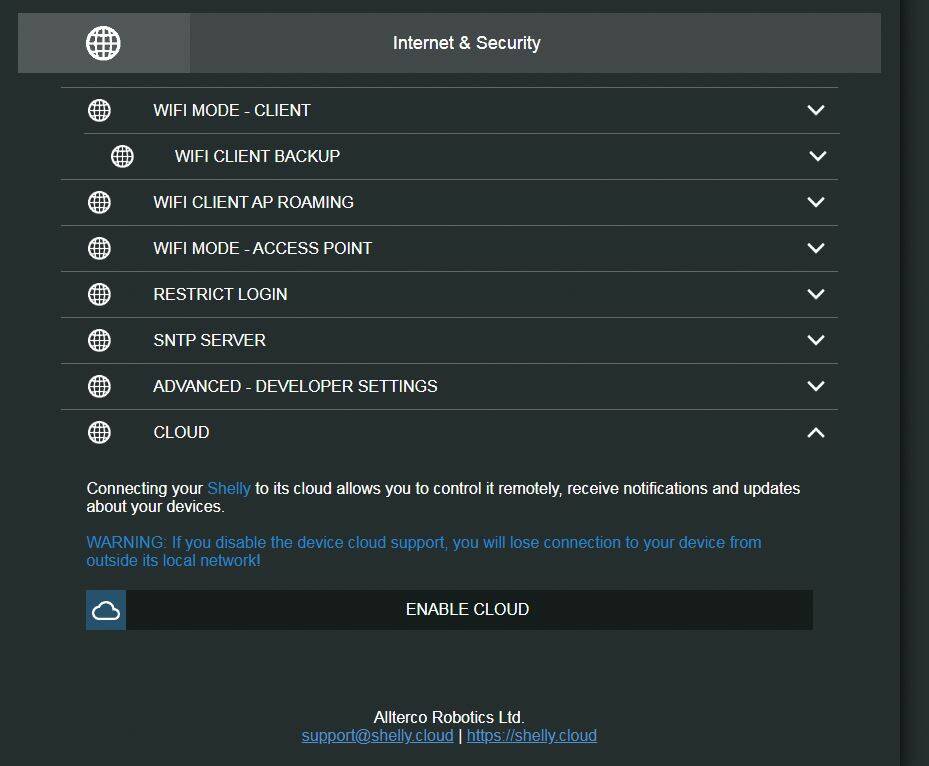Expand WIFI MODE - CLIENT chevron
The width and height of the screenshot is (929, 766).
[x=816, y=110]
